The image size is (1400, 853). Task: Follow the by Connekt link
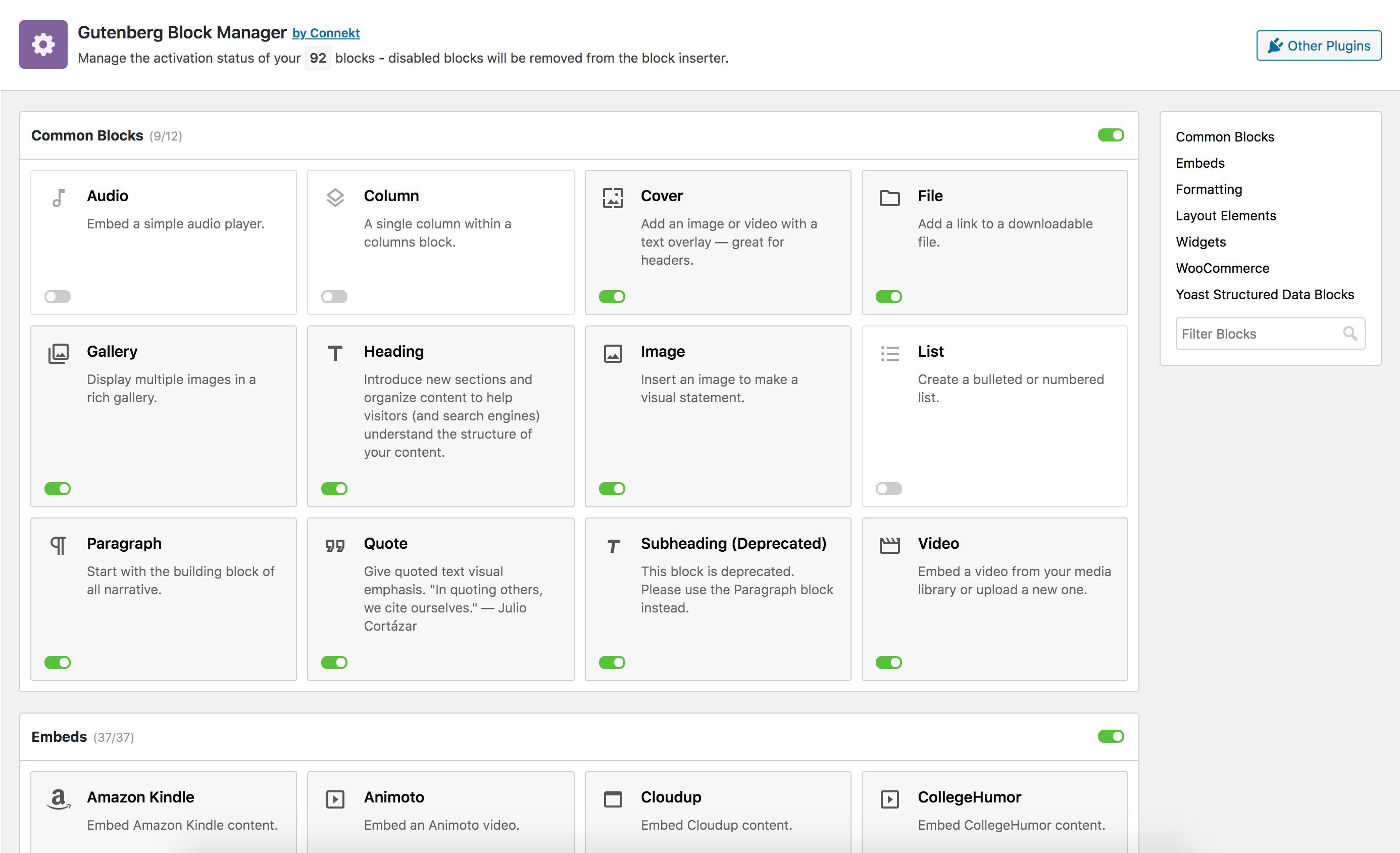[x=326, y=33]
